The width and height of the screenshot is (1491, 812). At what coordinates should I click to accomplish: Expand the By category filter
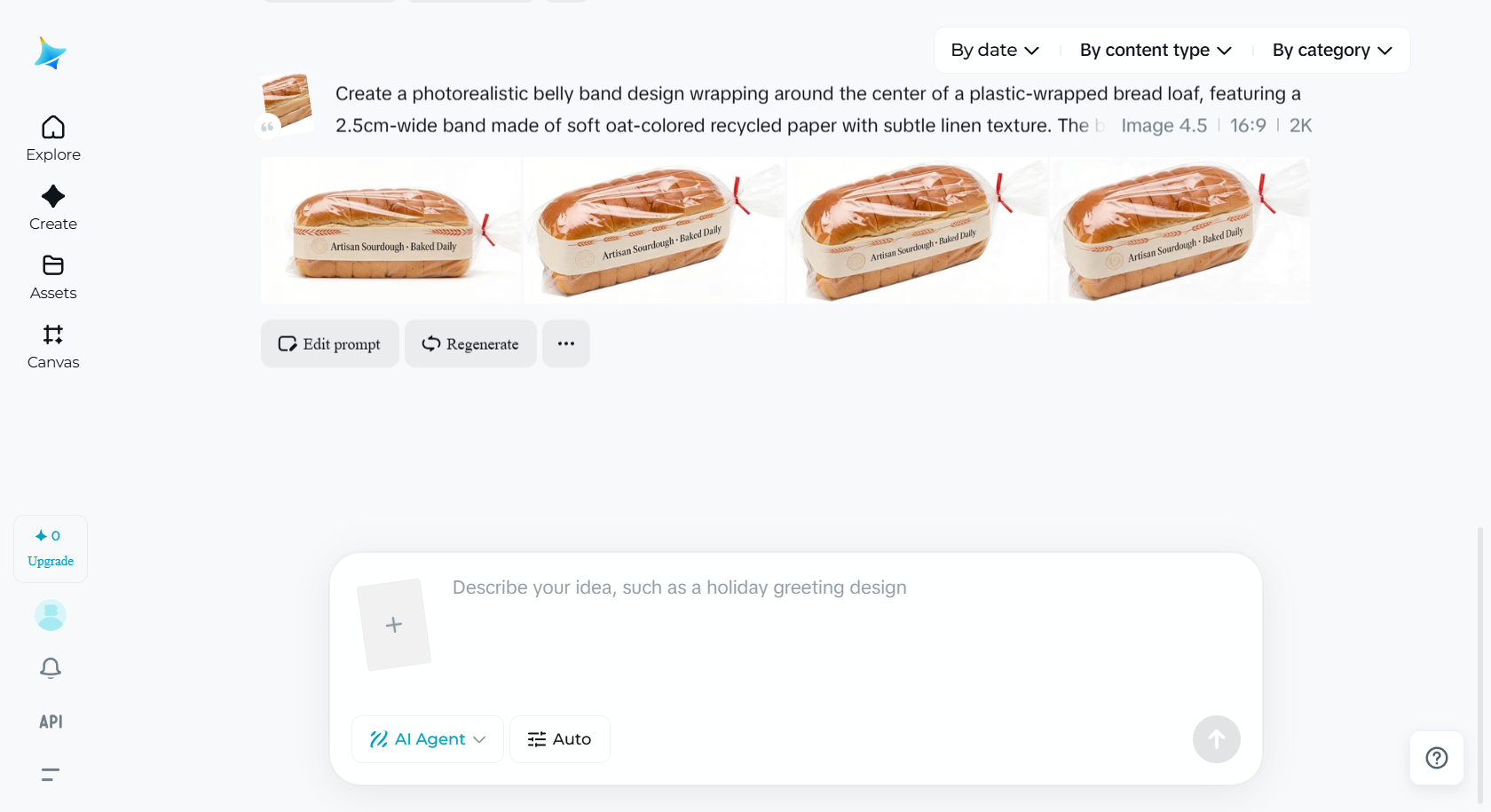(x=1331, y=51)
